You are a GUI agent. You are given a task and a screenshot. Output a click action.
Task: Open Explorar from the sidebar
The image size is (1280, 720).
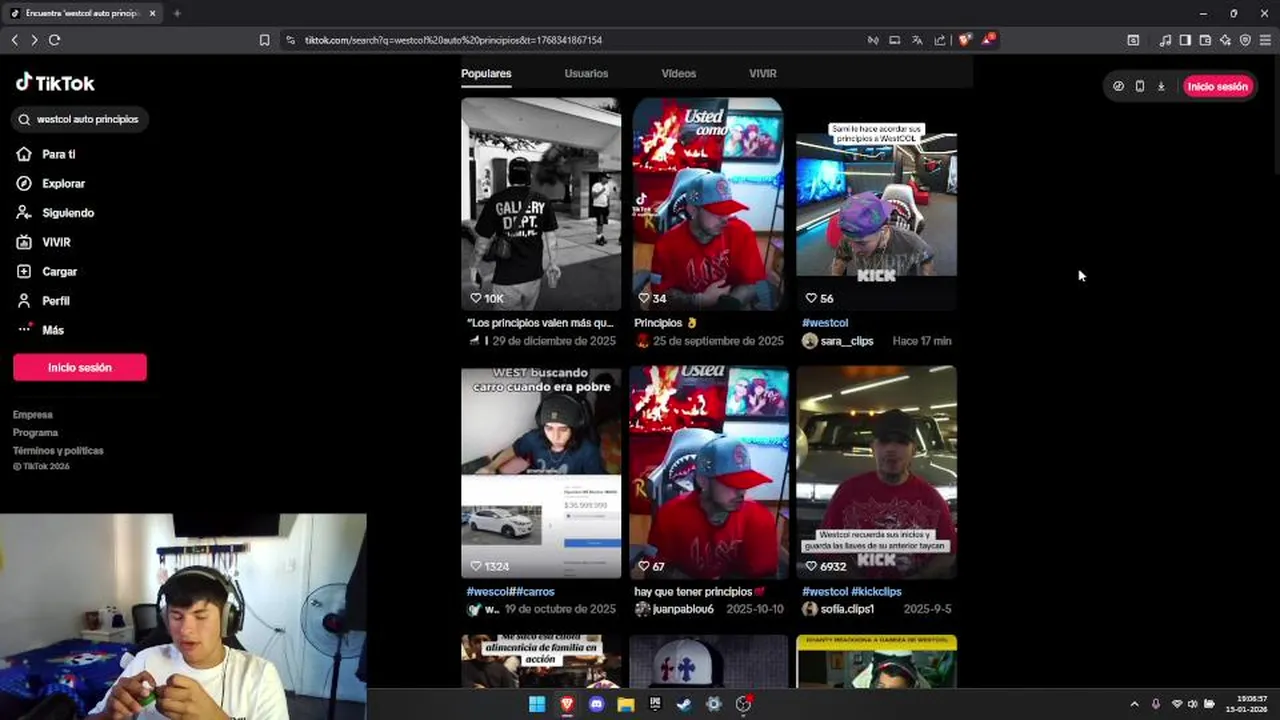[x=51, y=184]
